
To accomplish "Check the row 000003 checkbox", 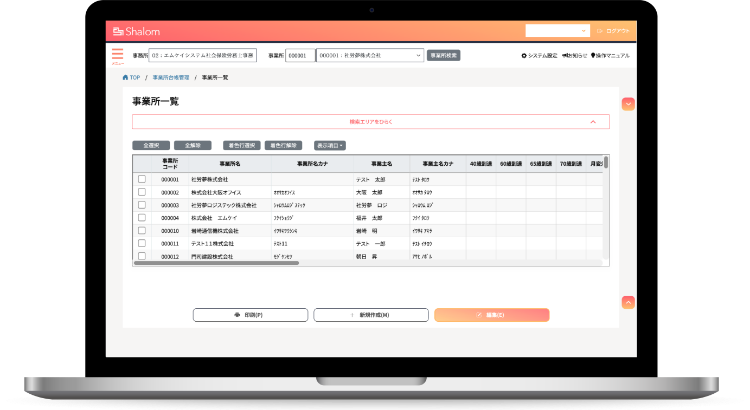I will tap(142, 205).
